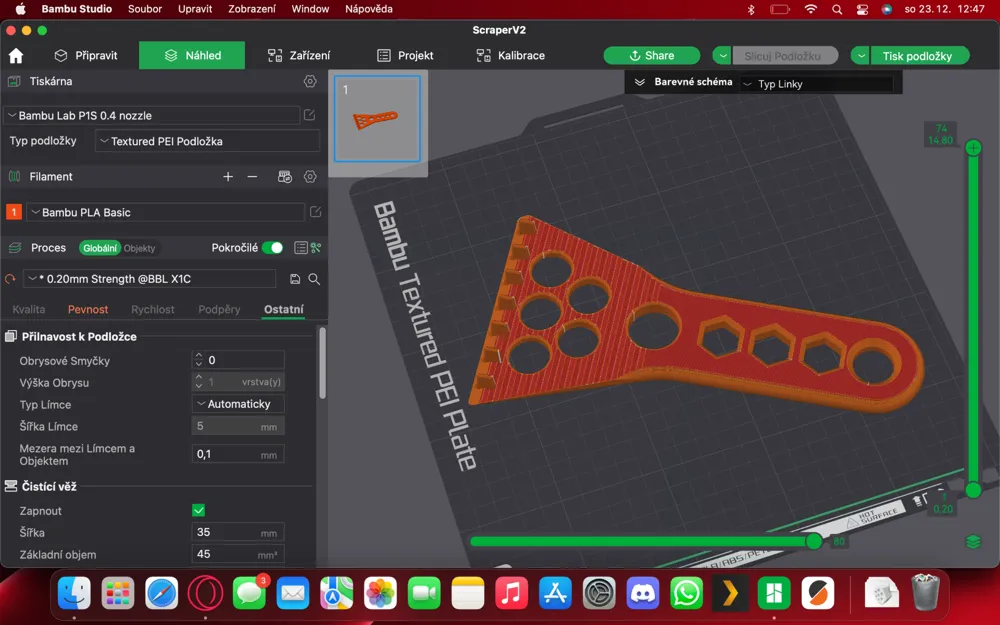The height and width of the screenshot is (625, 1000).
Task: Open the Zobrazení menu
Action: coord(252,9)
